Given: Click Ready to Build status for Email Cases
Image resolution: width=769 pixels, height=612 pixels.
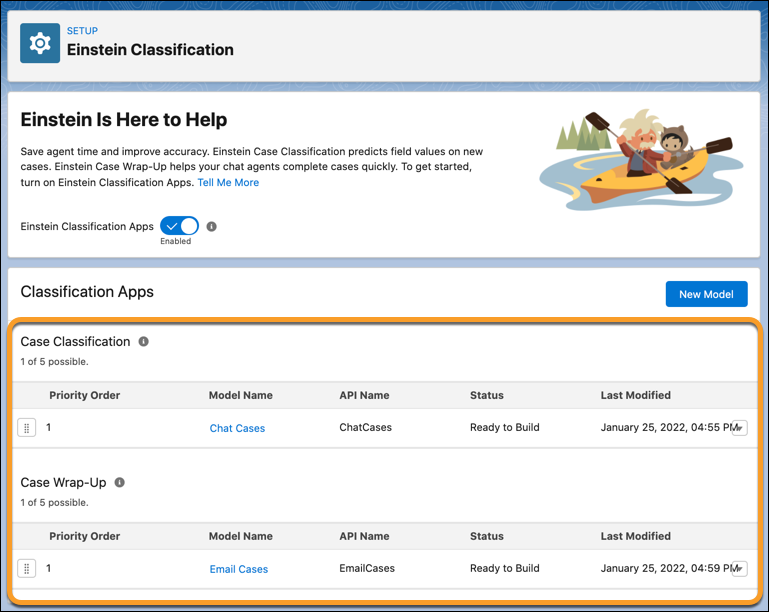Looking at the screenshot, I should (x=505, y=568).
